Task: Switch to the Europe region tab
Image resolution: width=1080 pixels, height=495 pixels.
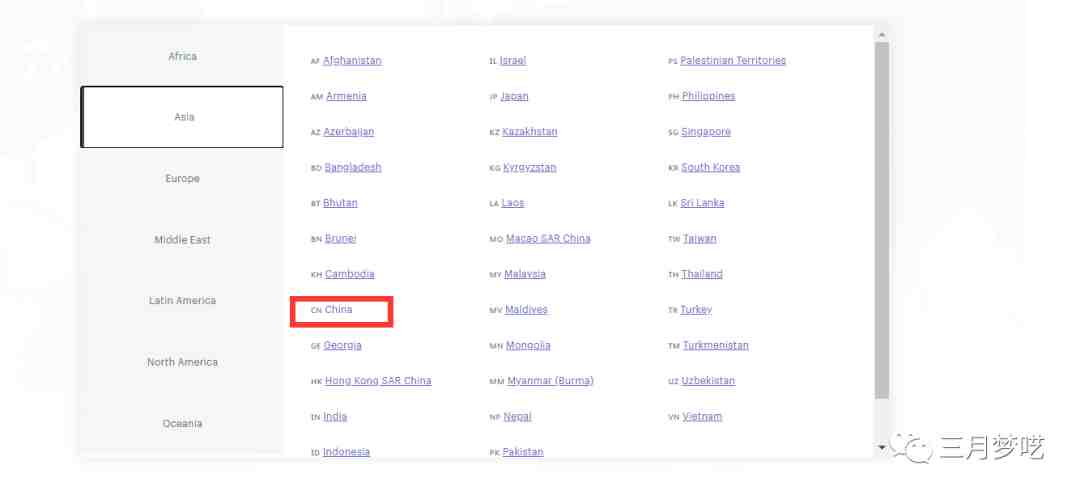Action: (182, 178)
